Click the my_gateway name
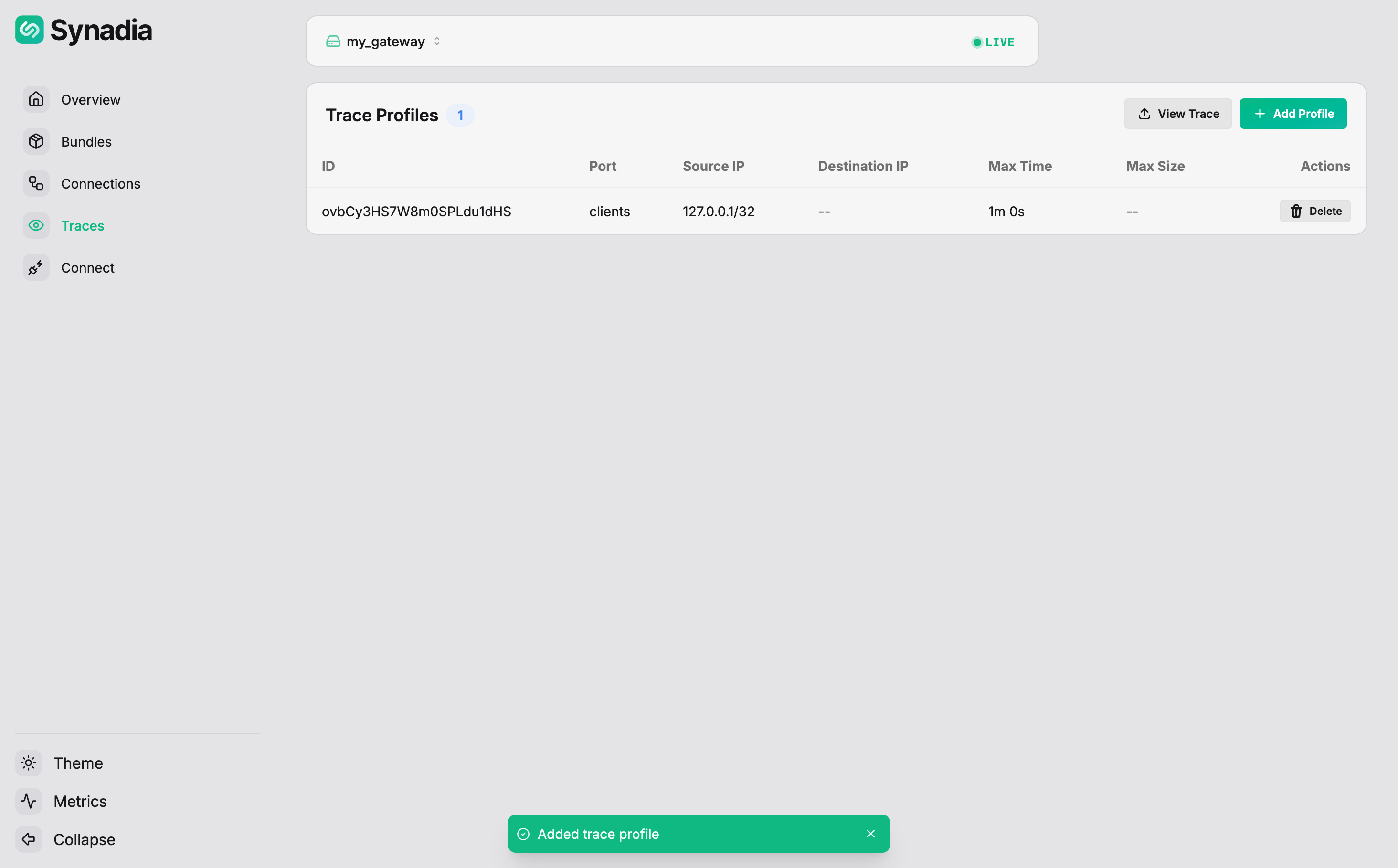1398x868 pixels. pos(386,42)
